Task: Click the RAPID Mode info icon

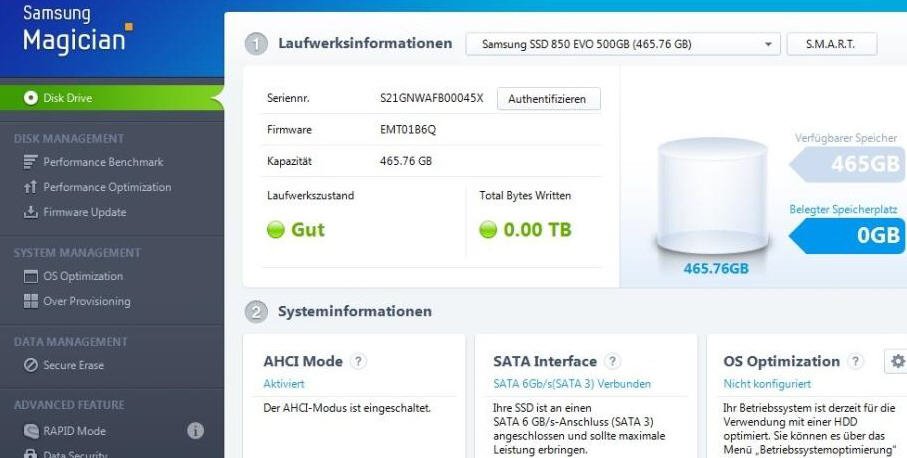Action: click(196, 431)
